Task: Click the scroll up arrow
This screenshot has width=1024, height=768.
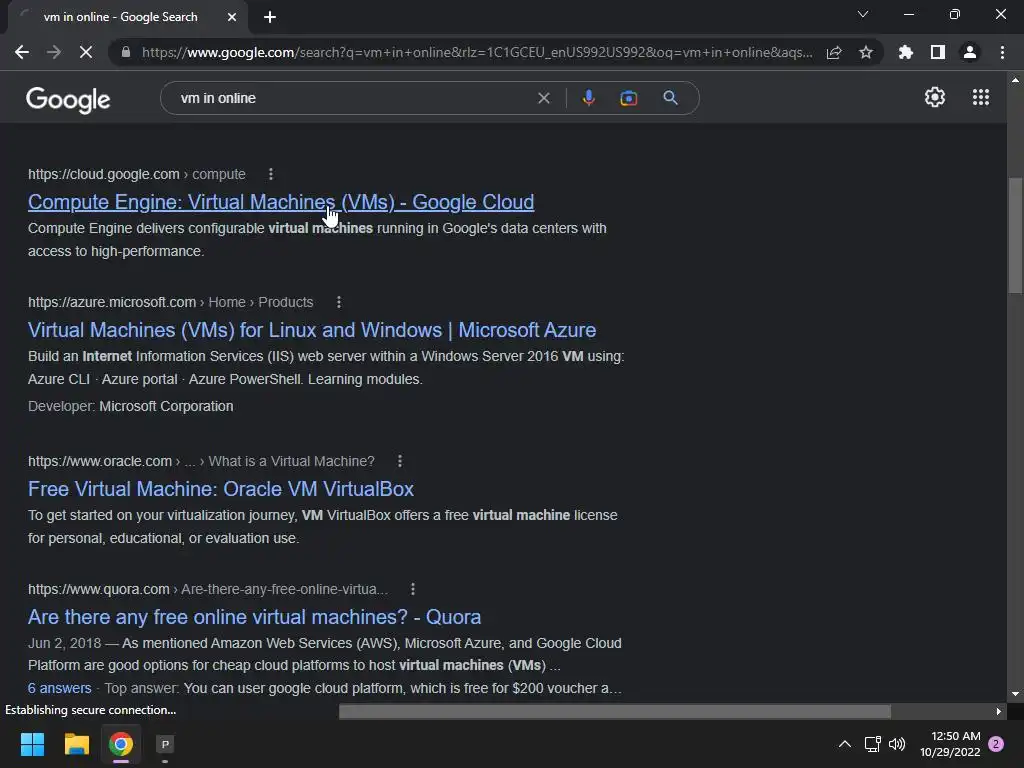Action: click(x=1015, y=80)
